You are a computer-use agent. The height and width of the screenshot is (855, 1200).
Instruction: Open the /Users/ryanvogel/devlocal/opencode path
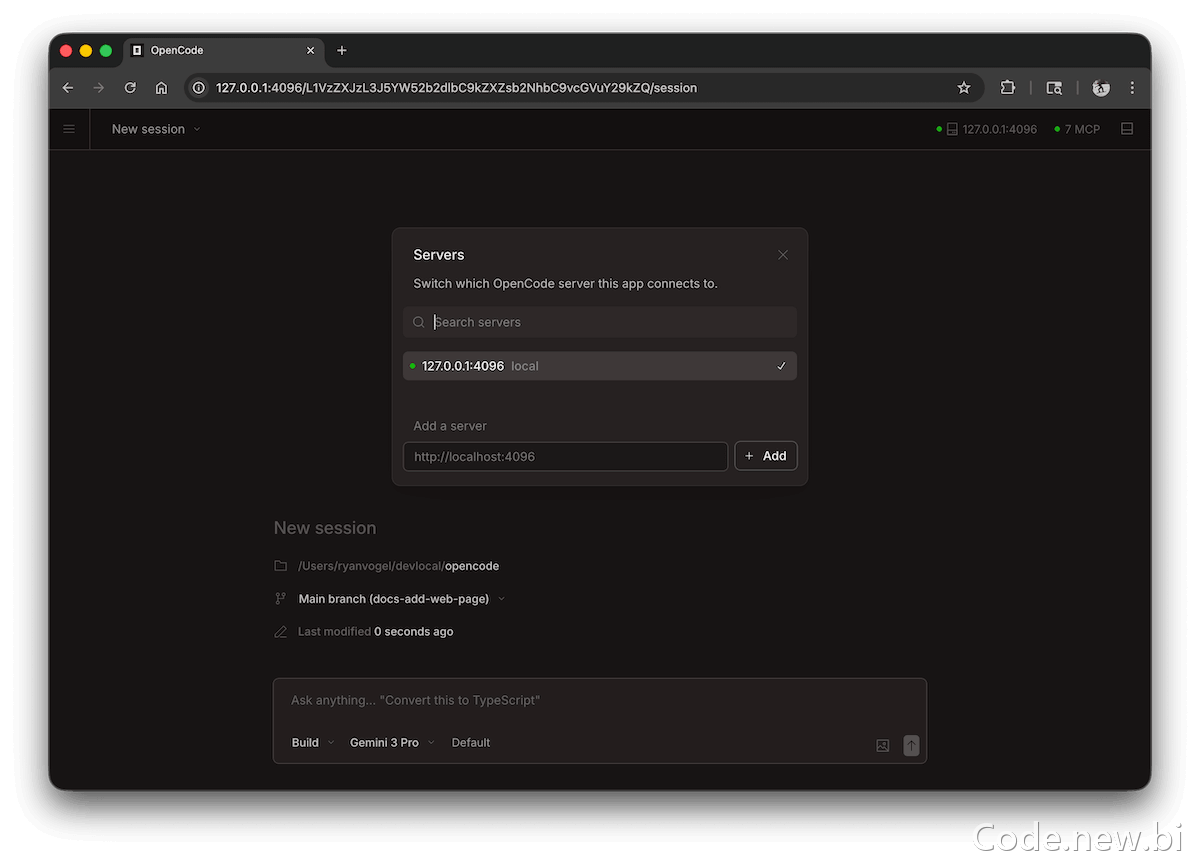(x=398, y=566)
